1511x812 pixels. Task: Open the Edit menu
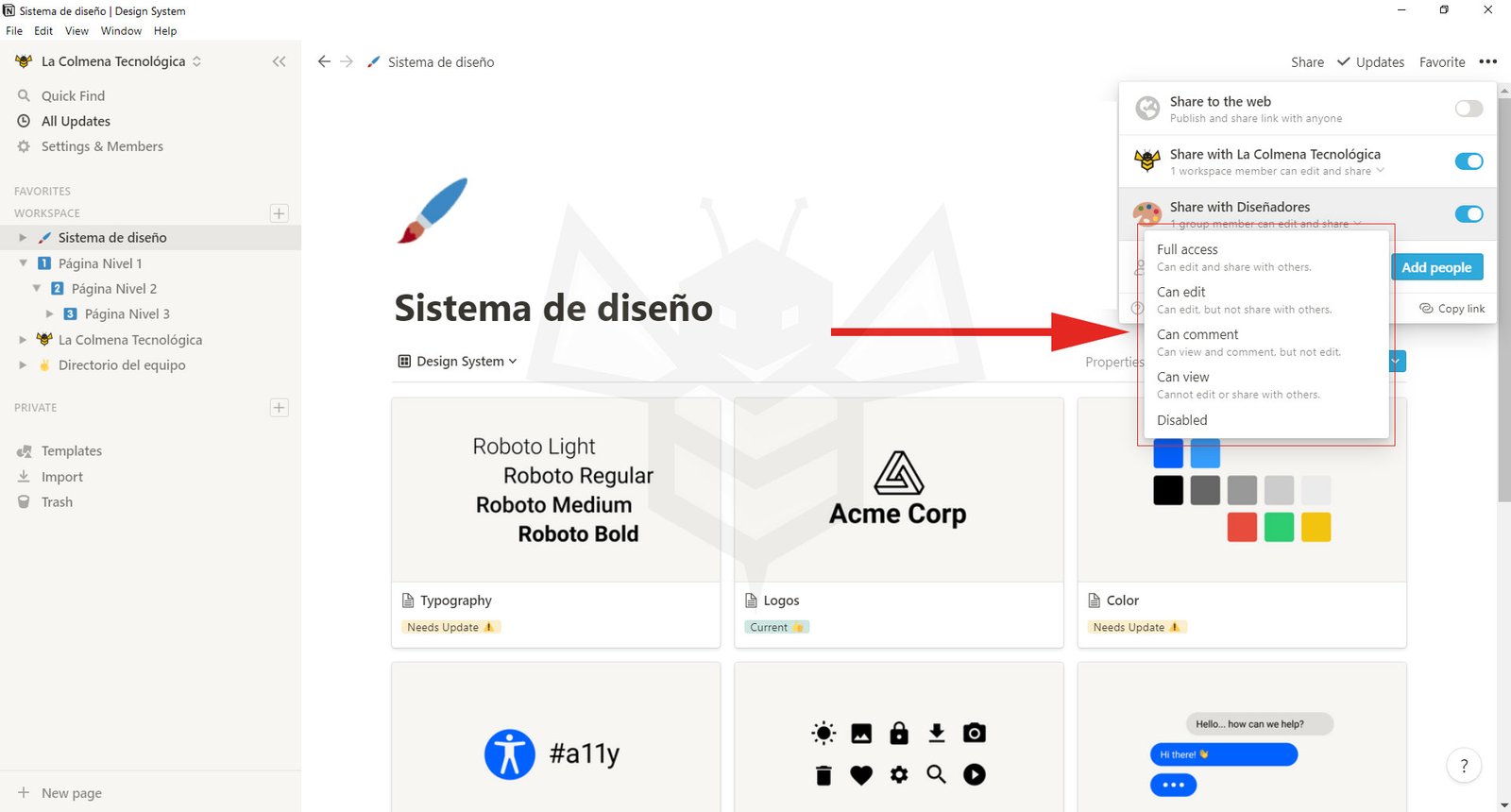click(43, 31)
